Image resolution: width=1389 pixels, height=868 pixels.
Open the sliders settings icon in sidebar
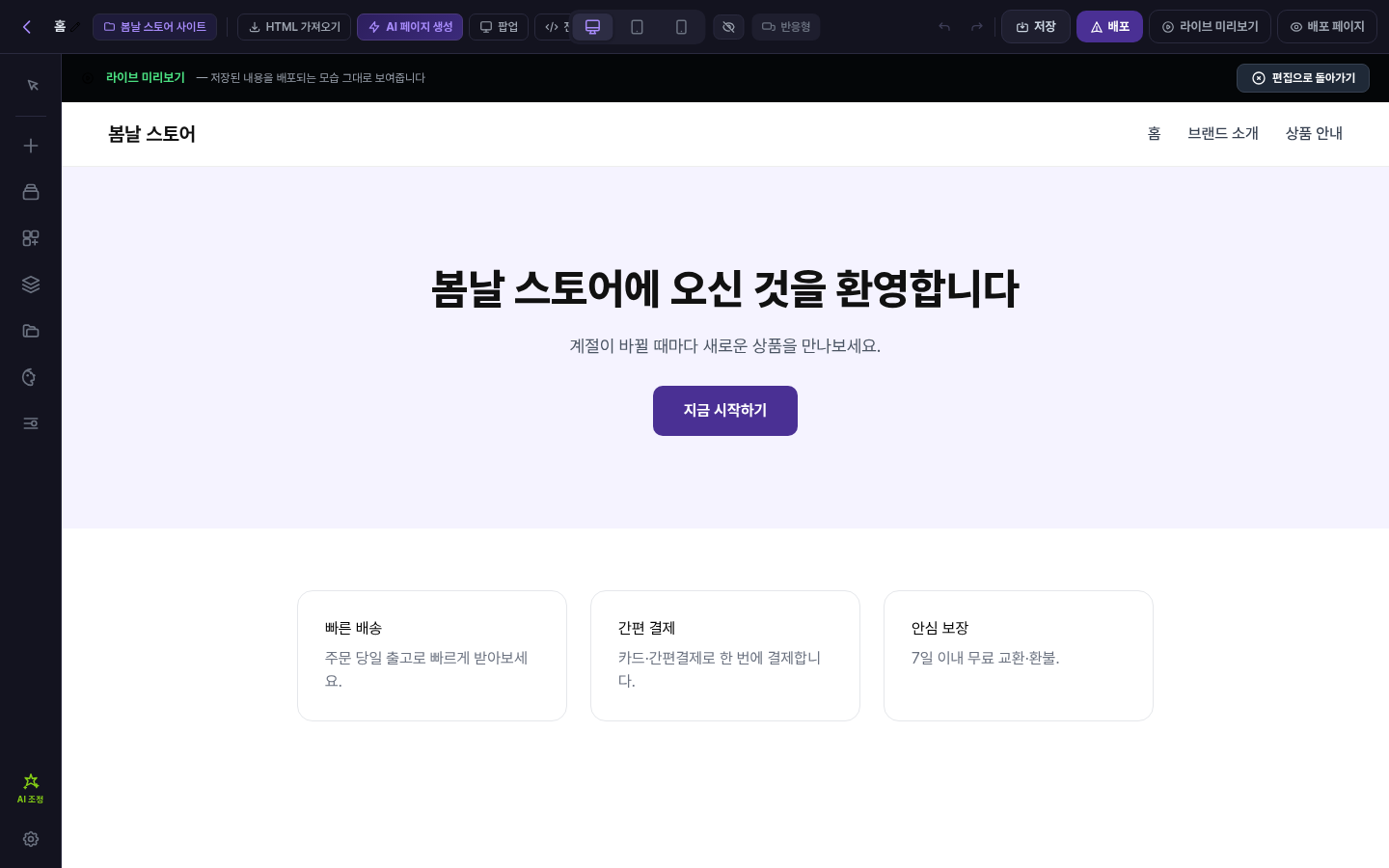click(31, 423)
